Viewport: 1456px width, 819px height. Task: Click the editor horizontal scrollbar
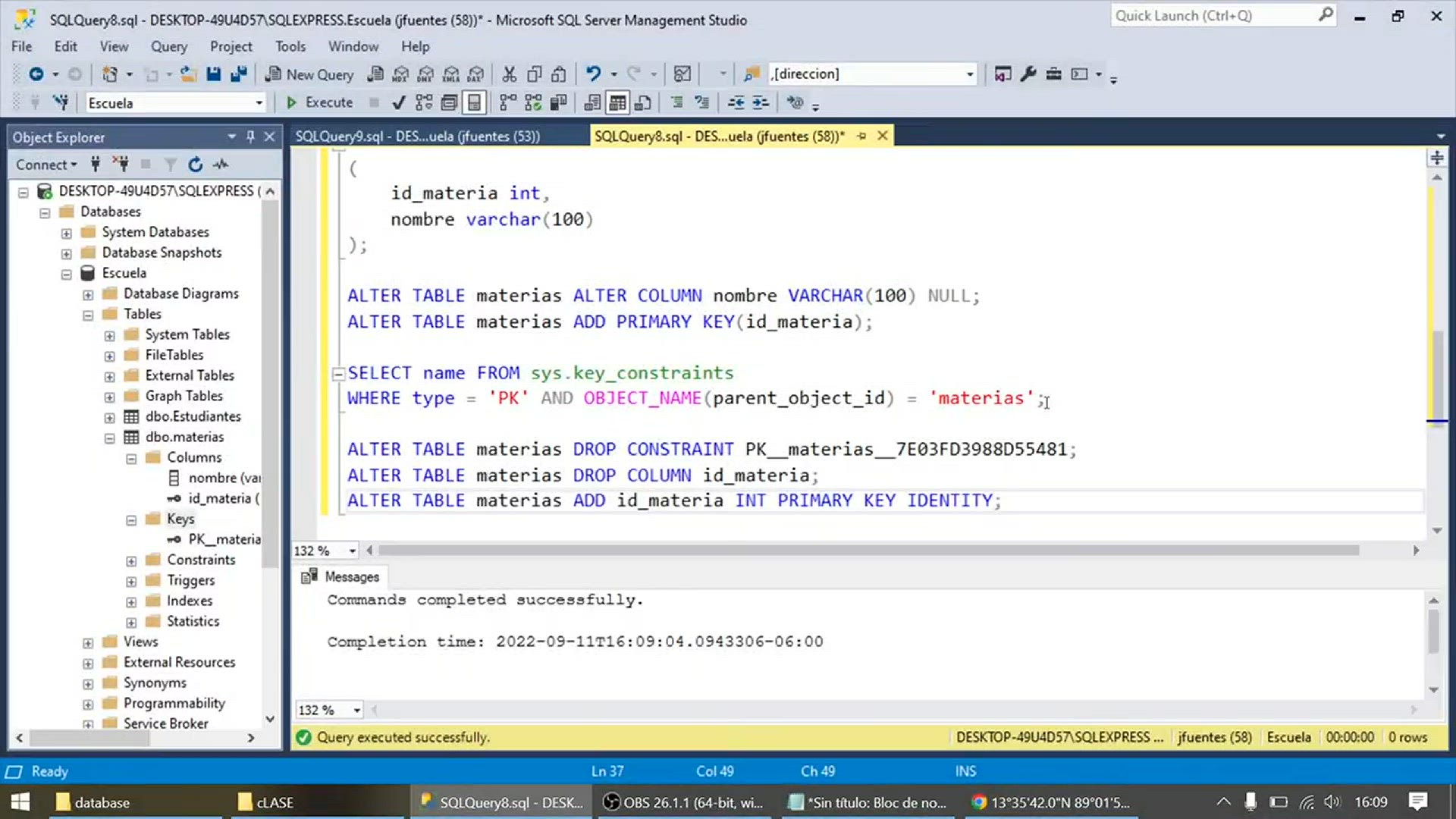pos(868,551)
